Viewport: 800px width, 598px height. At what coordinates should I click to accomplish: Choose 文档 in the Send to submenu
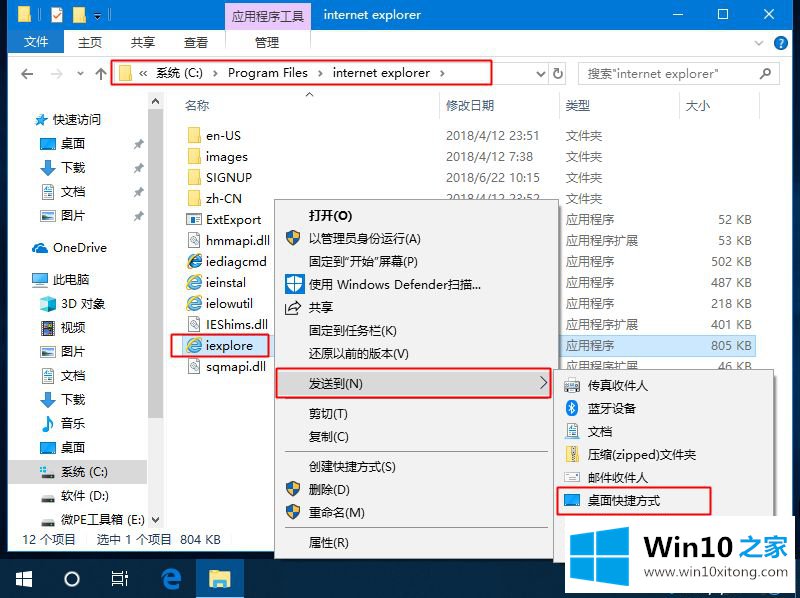(x=663, y=431)
